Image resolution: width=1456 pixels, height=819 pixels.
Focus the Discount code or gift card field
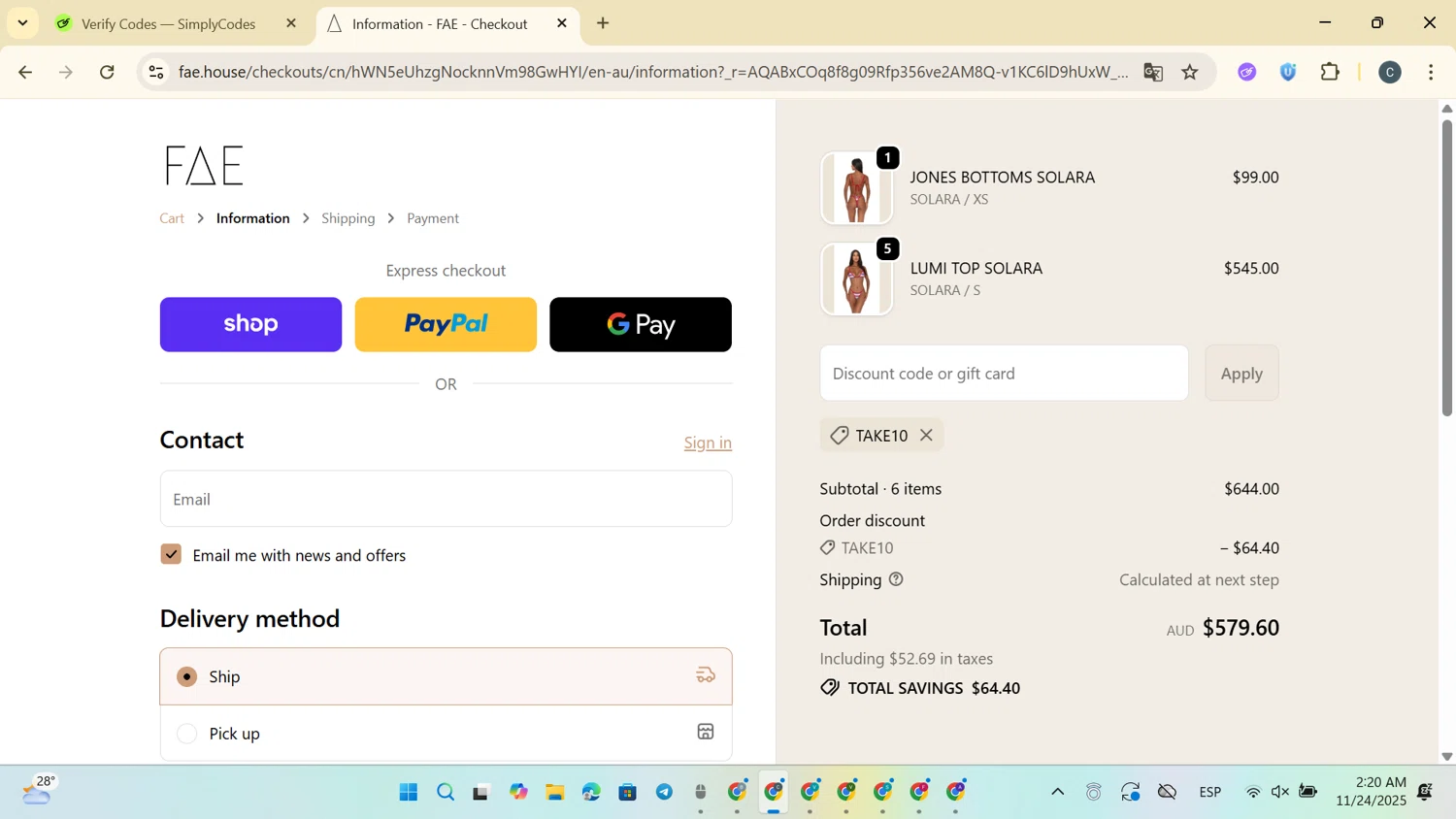(x=1004, y=373)
